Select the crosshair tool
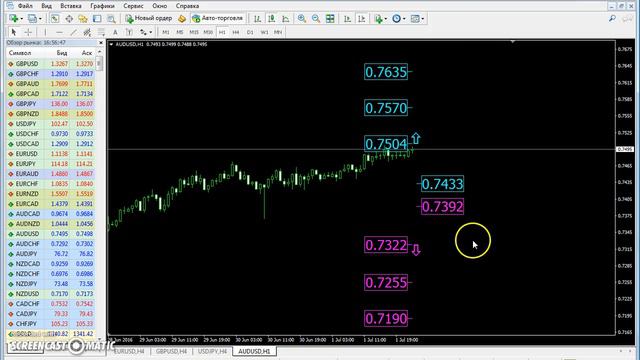 28,32
